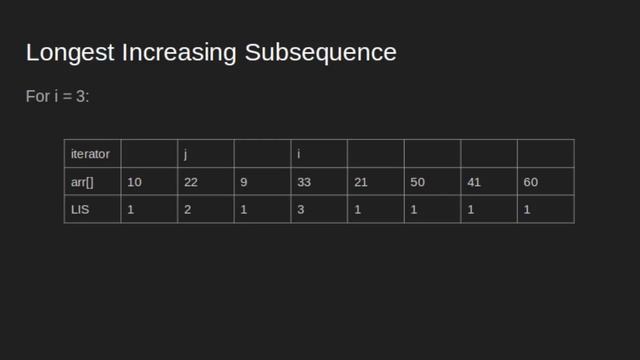Click the 'Longest Increasing Subsequence' title
This screenshot has width=640, height=360.
pyautogui.click(x=211, y=53)
